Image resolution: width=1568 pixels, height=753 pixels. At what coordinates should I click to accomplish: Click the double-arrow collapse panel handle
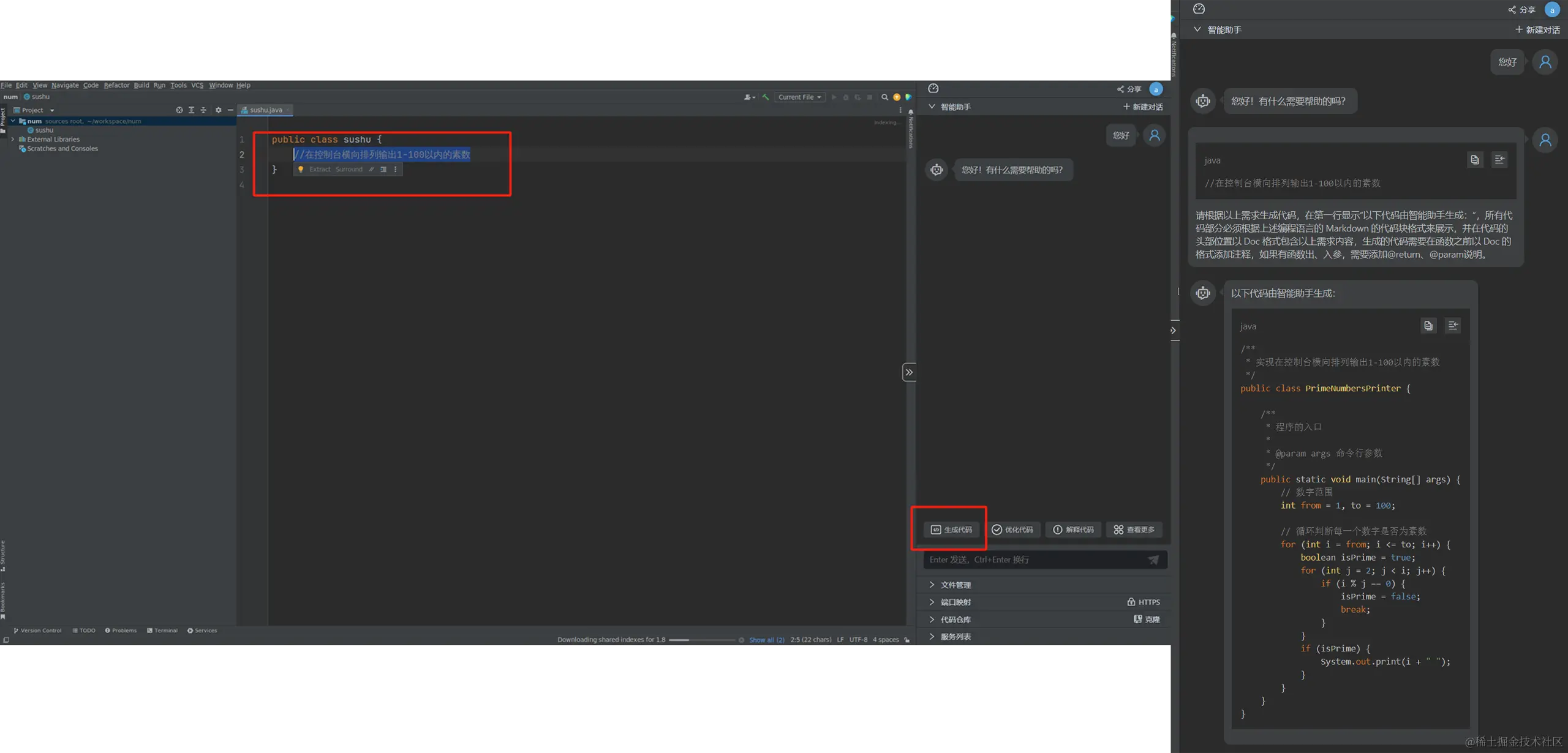click(x=910, y=372)
